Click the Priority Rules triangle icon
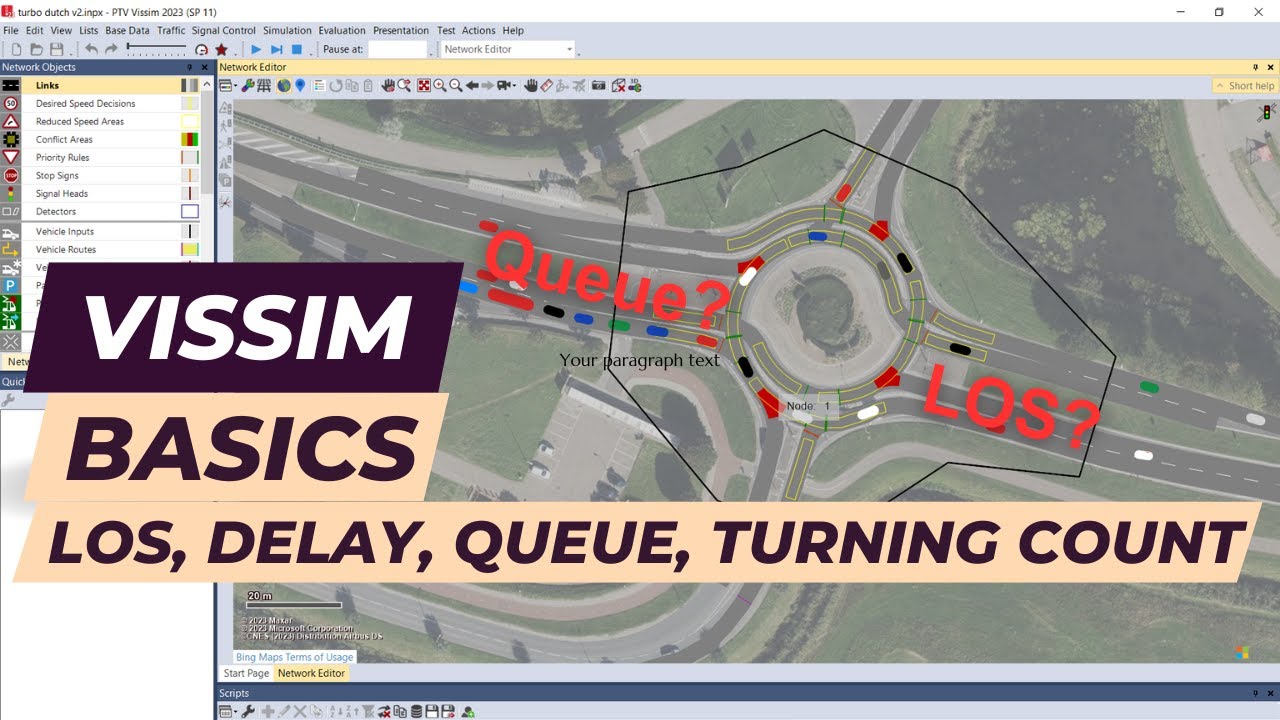Screen dimensions: 1280x720 click(x=11, y=158)
